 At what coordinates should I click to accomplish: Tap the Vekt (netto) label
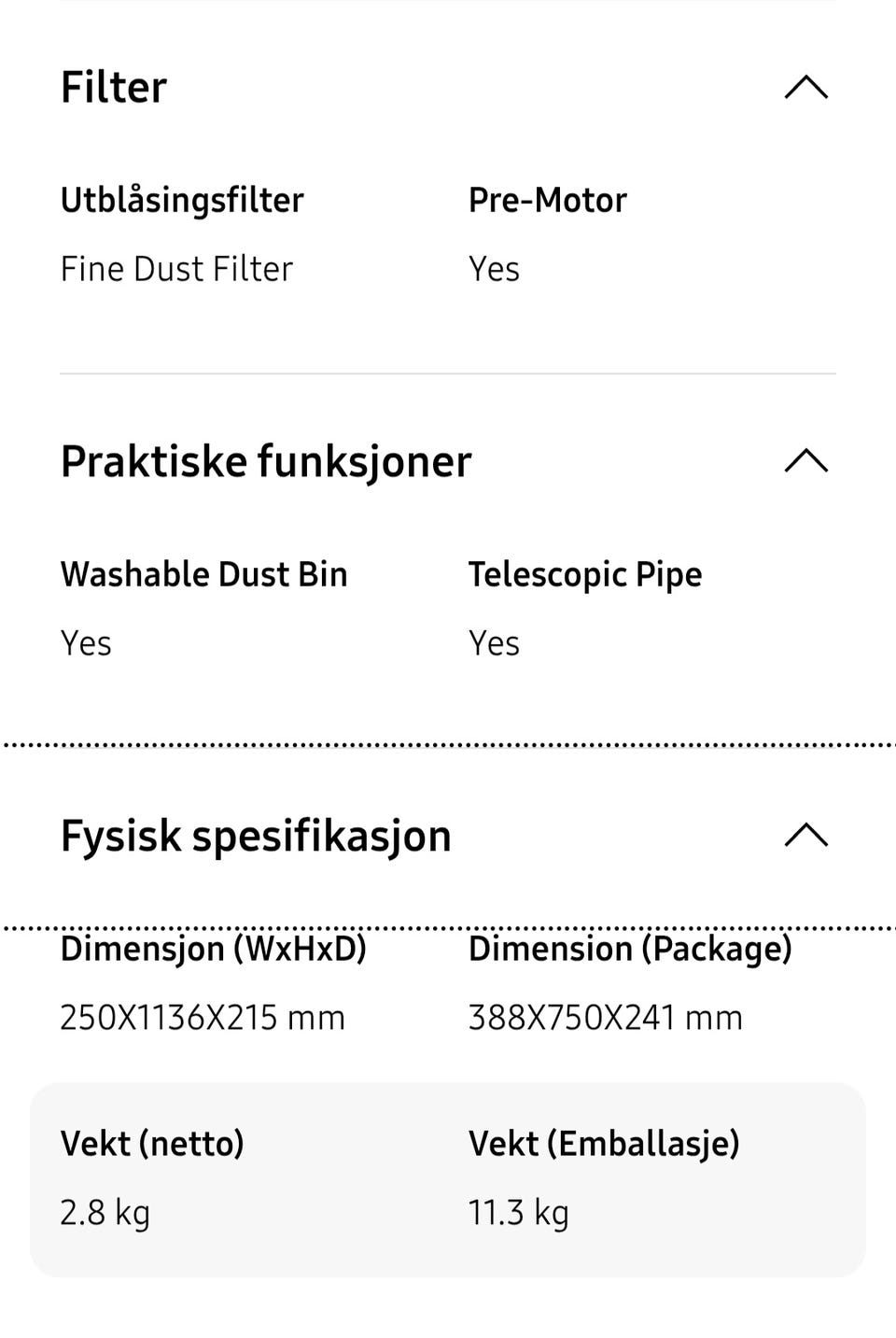click(152, 1143)
